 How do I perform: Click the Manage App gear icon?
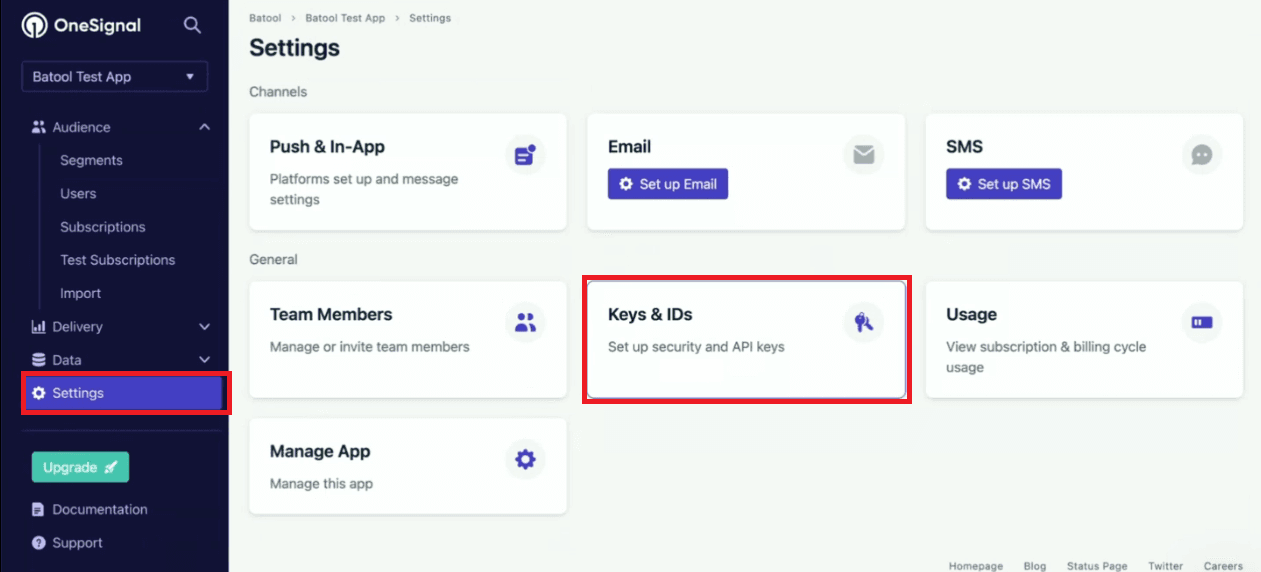(x=525, y=459)
